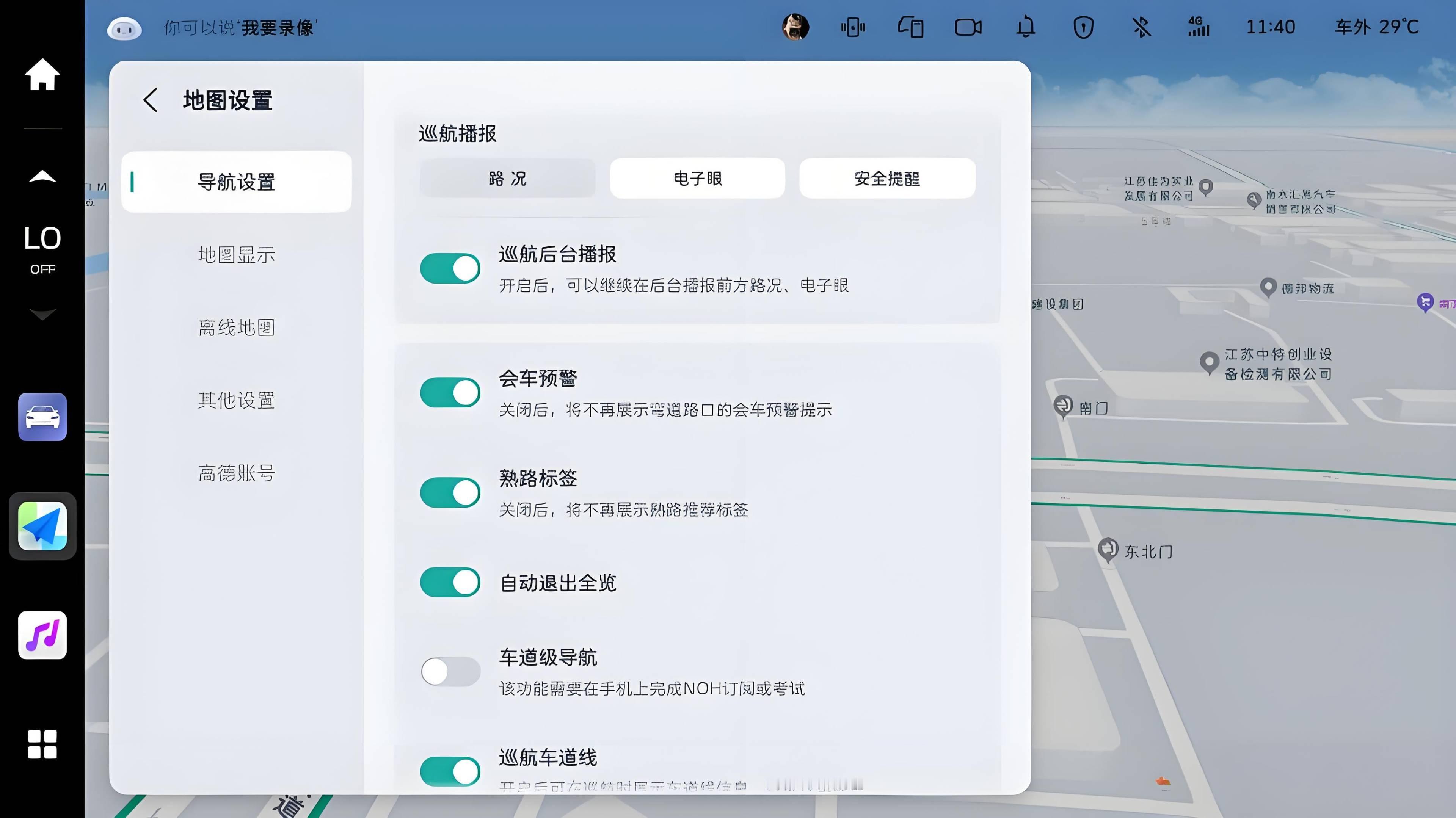
Task: Go back with 地图设置 arrow
Action: [x=151, y=100]
